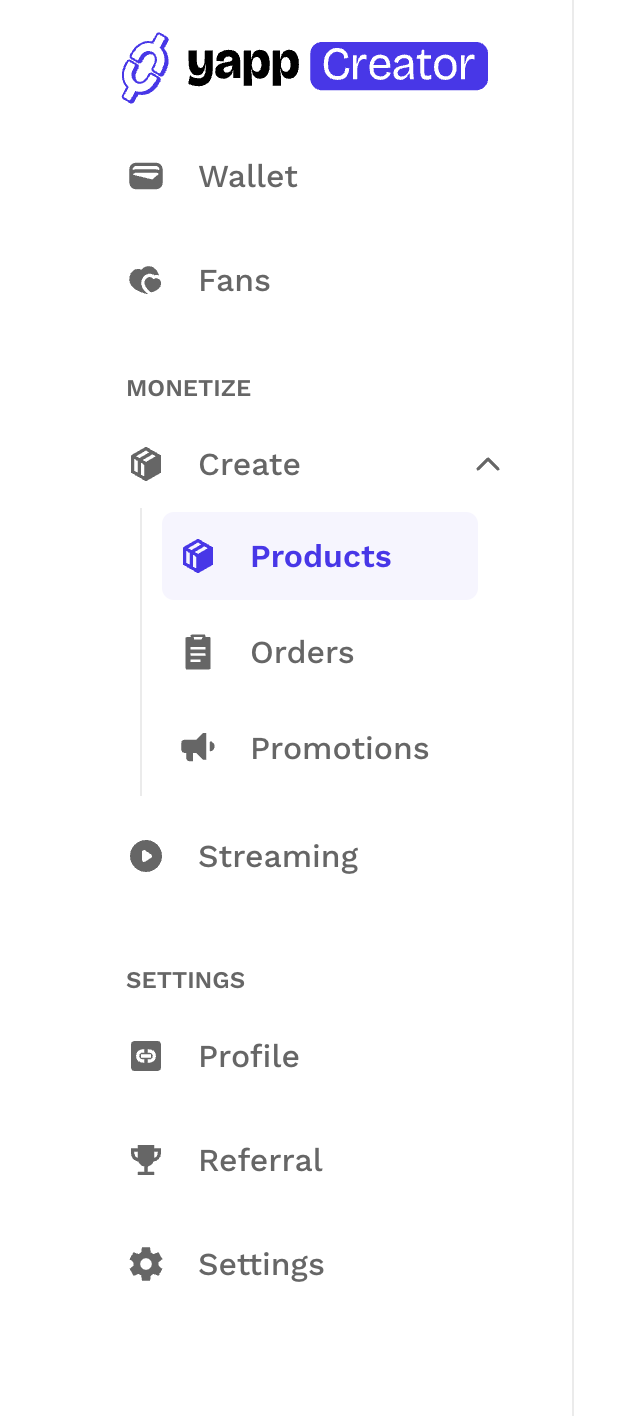Open the Referral page link

click(x=260, y=1161)
